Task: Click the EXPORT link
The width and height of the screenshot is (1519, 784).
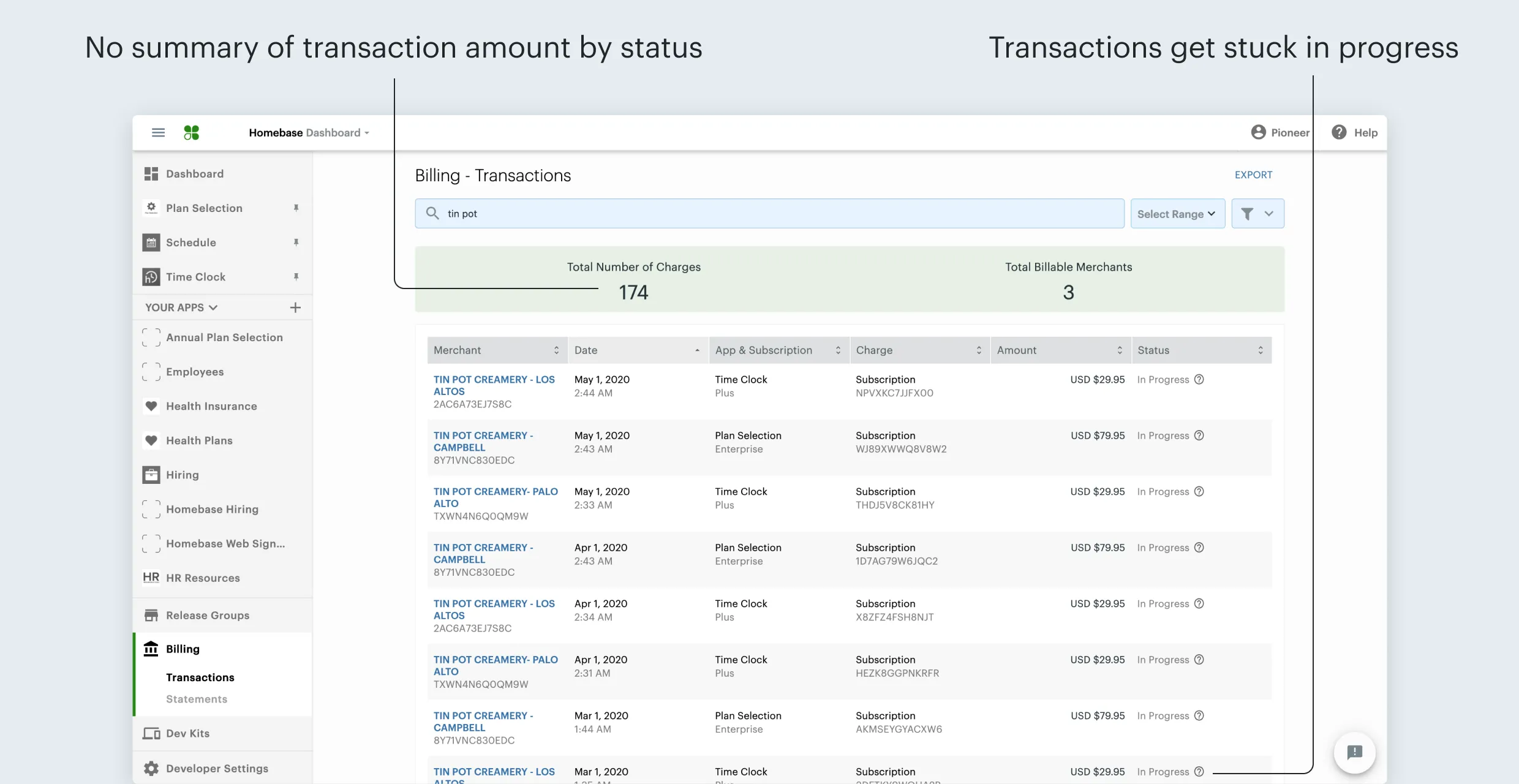Action: pos(1253,175)
